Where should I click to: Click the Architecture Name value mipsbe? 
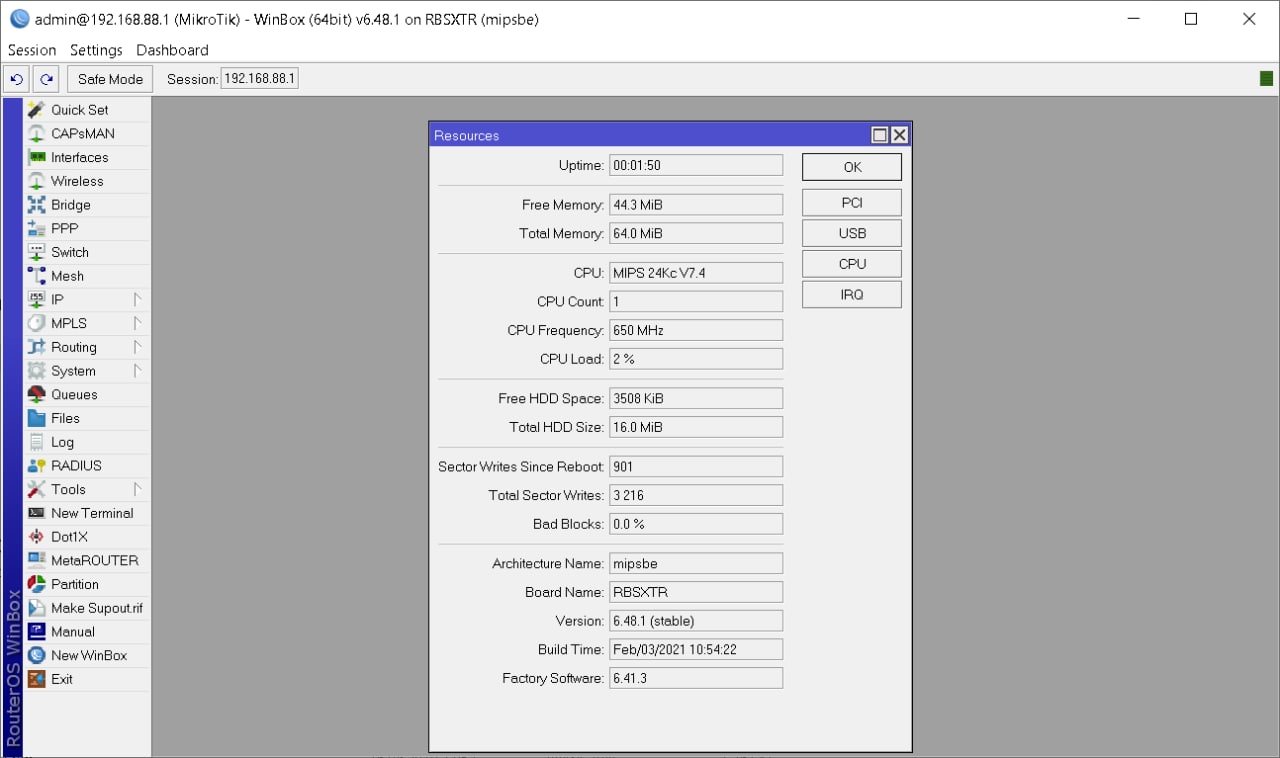coord(696,563)
